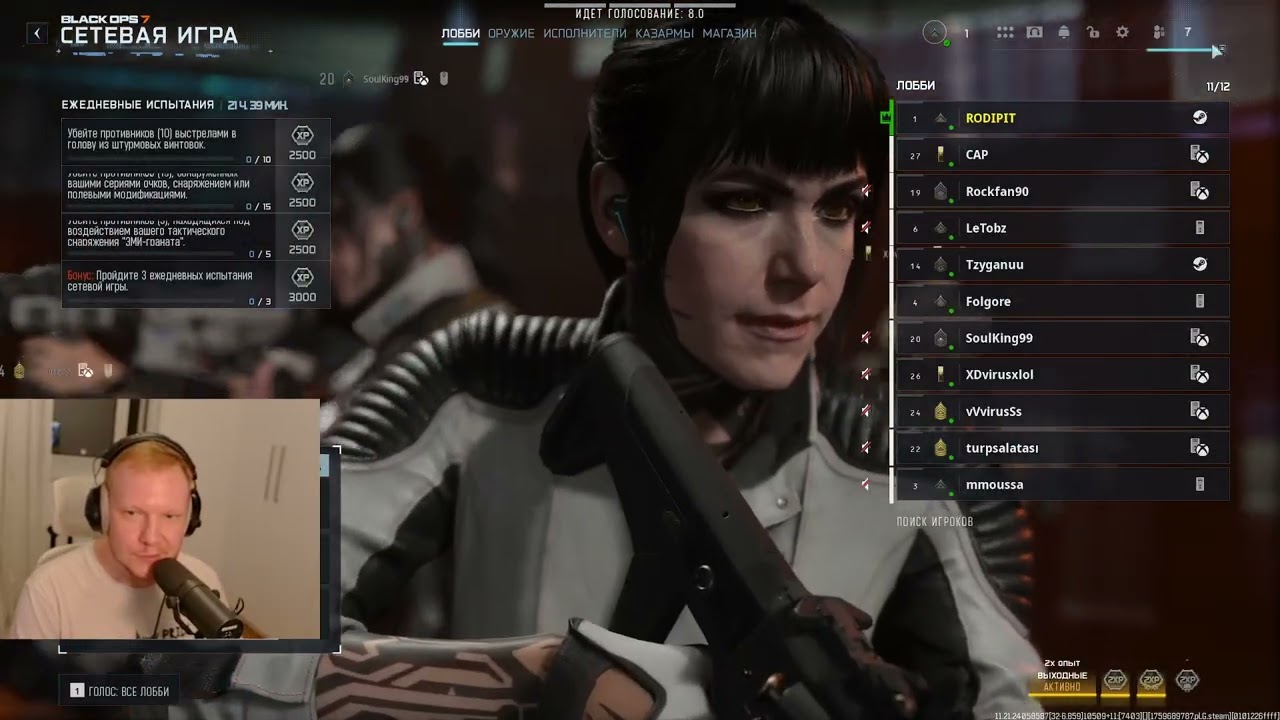
Task: Click console icon on mmoussa row
Action: coord(1200,484)
